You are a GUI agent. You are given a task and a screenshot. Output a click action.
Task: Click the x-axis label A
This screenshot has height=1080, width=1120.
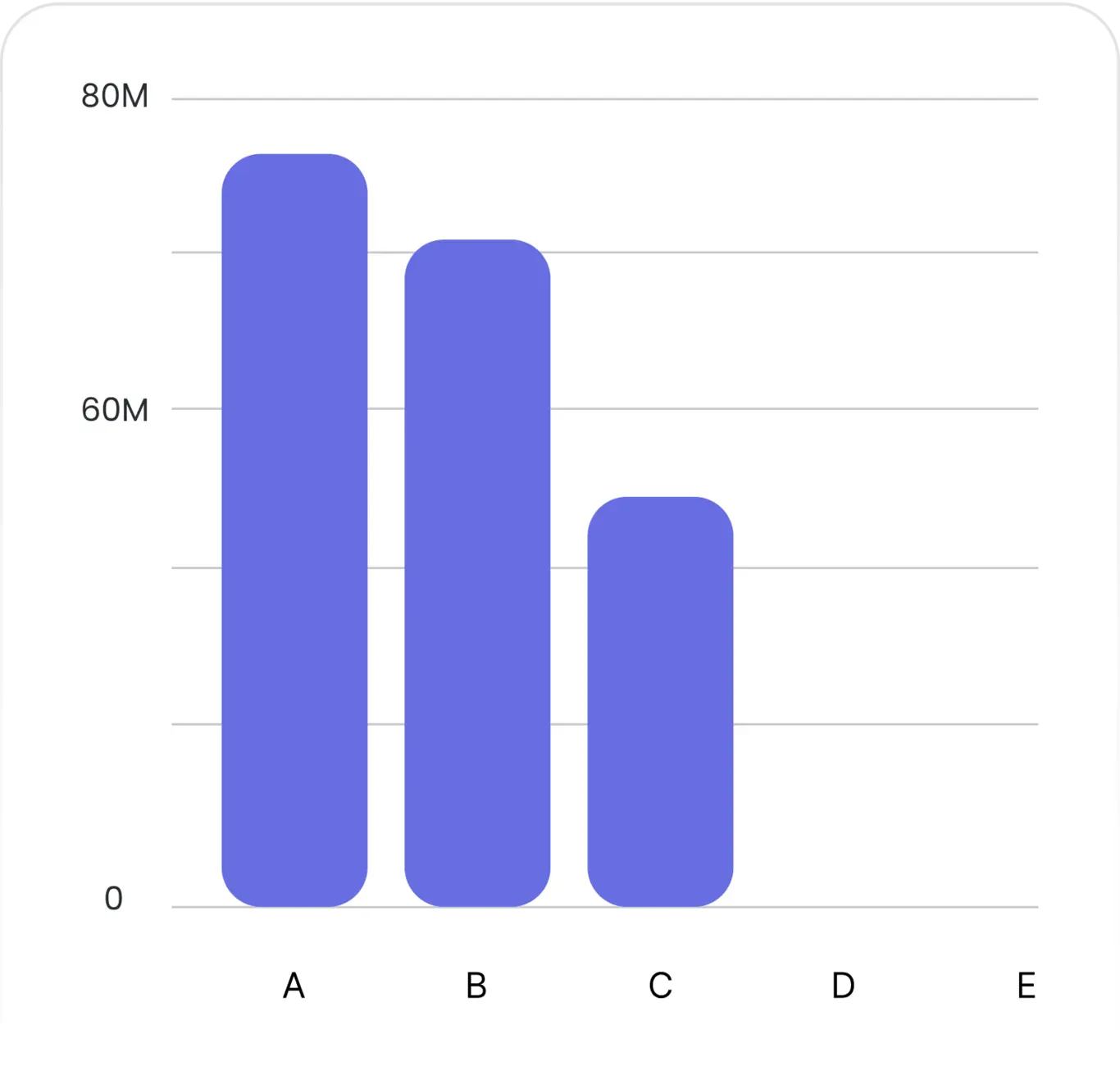click(x=294, y=985)
